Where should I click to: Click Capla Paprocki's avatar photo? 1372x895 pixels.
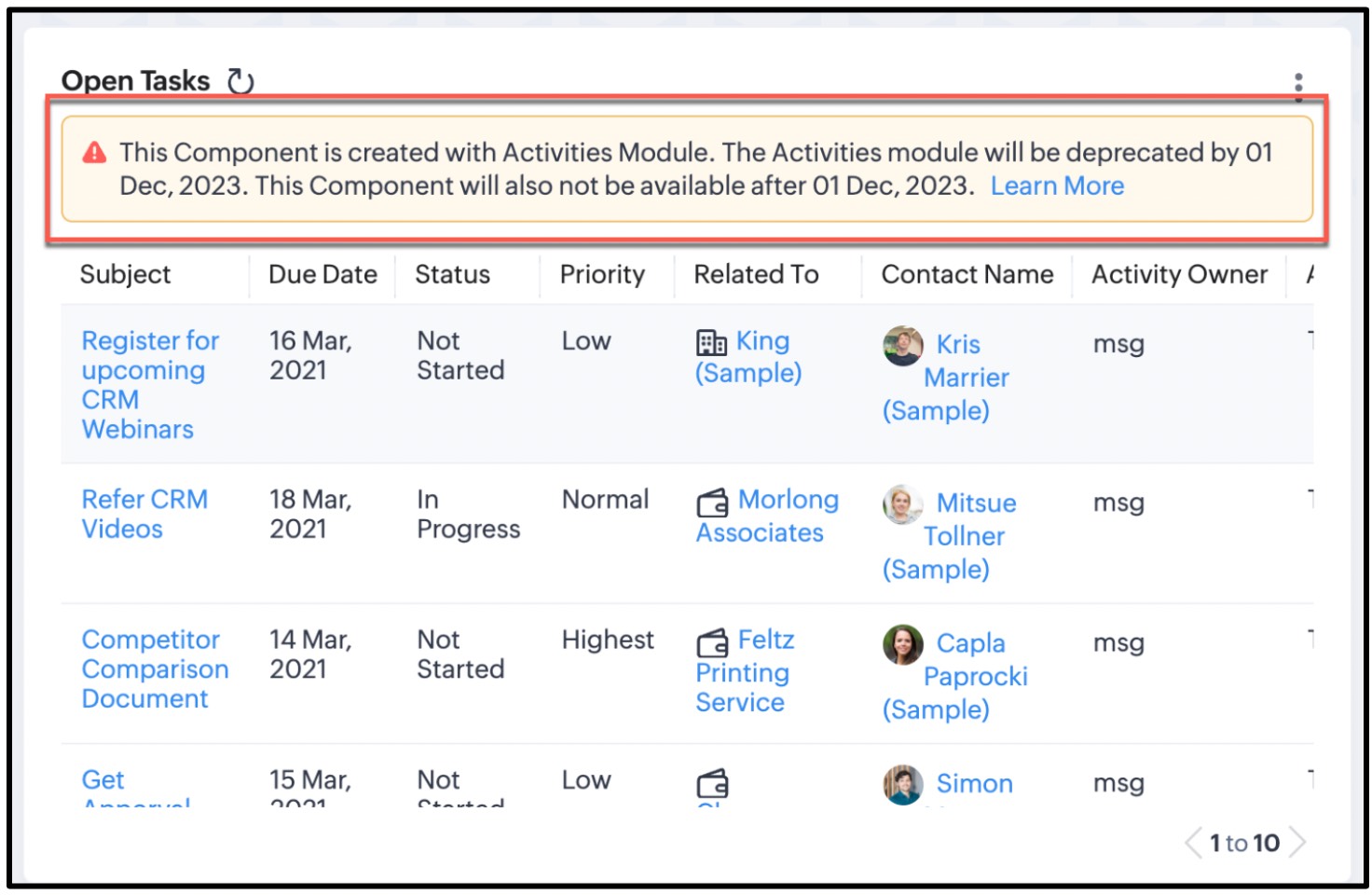coord(902,644)
